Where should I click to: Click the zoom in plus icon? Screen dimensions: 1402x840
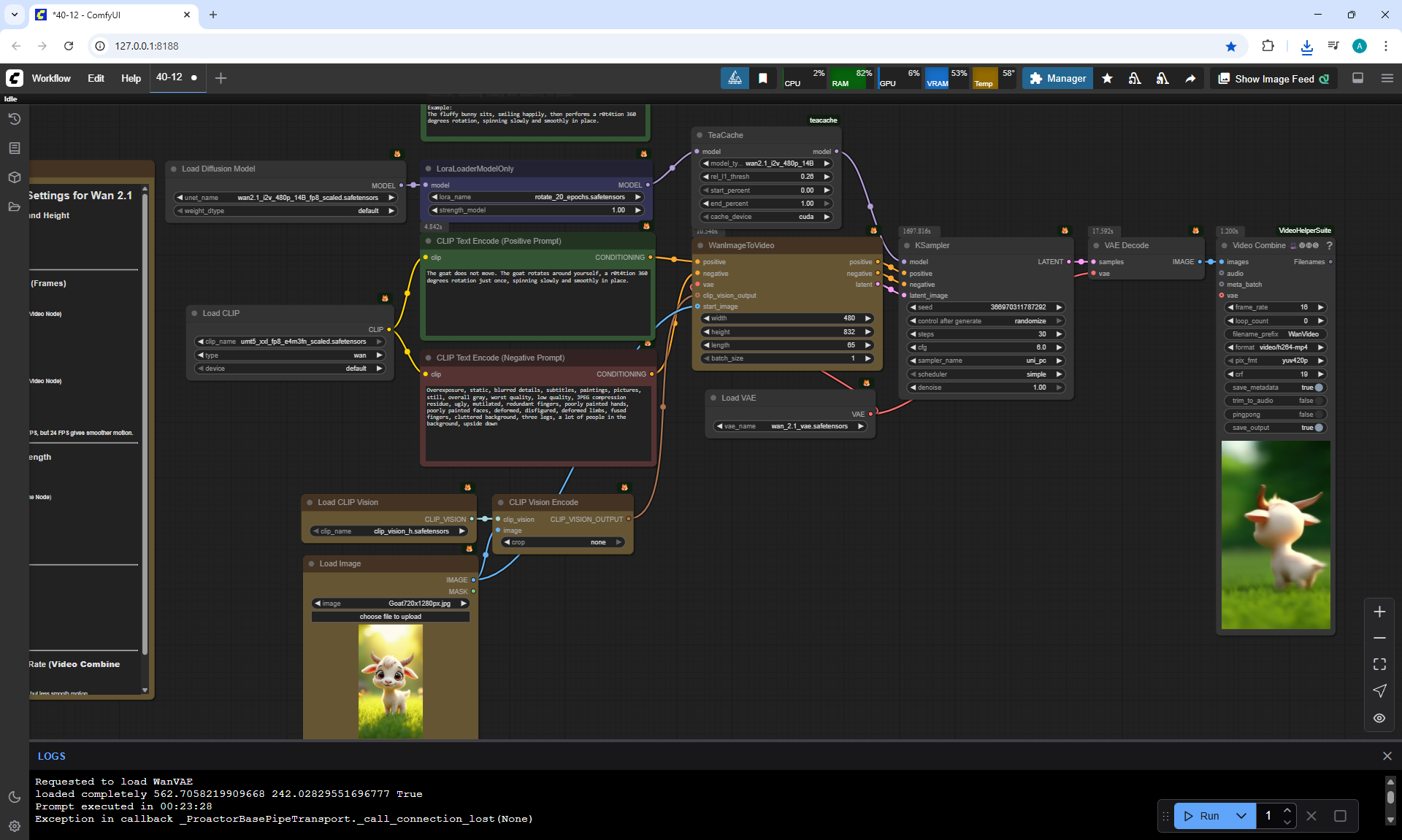coord(1379,612)
